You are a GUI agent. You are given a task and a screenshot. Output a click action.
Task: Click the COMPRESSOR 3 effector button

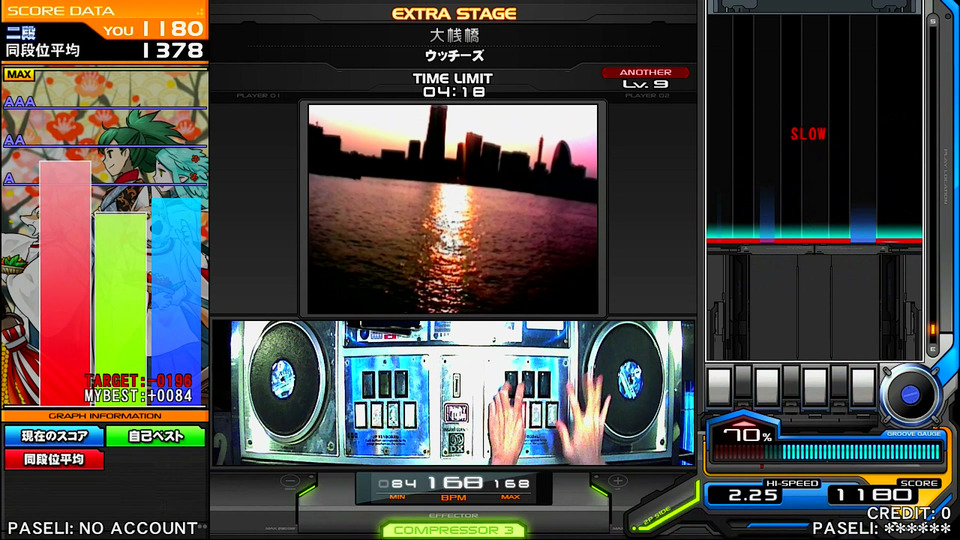453,530
